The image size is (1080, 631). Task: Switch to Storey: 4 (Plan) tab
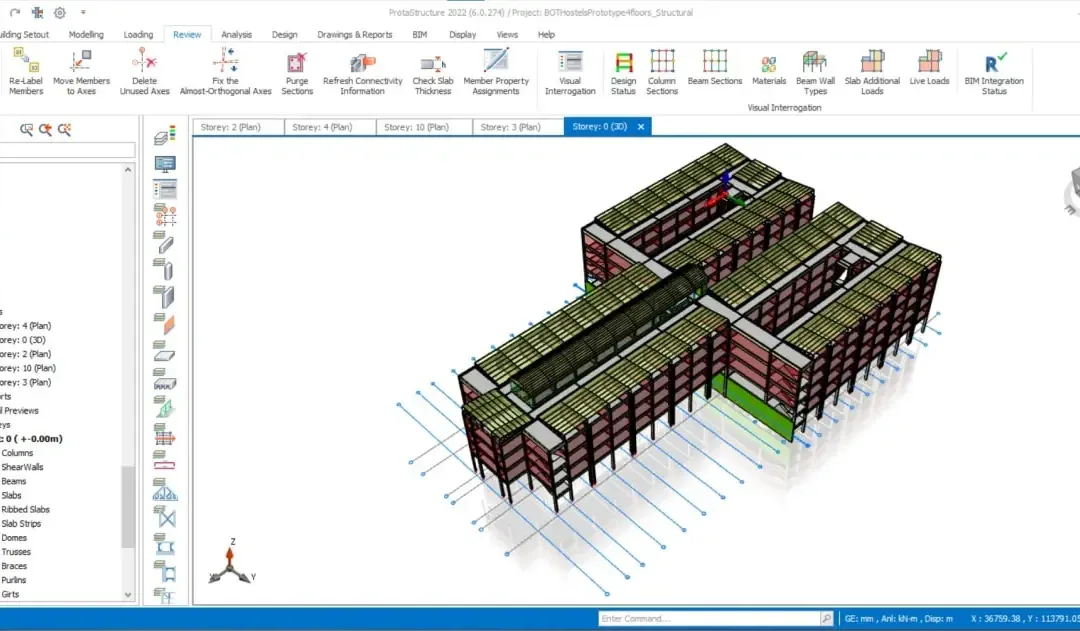(322, 127)
